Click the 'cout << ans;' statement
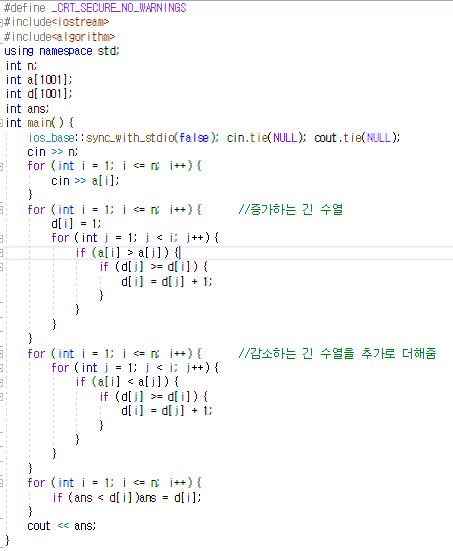Screen dimensions: 453x551 pyautogui.click(x=62, y=526)
